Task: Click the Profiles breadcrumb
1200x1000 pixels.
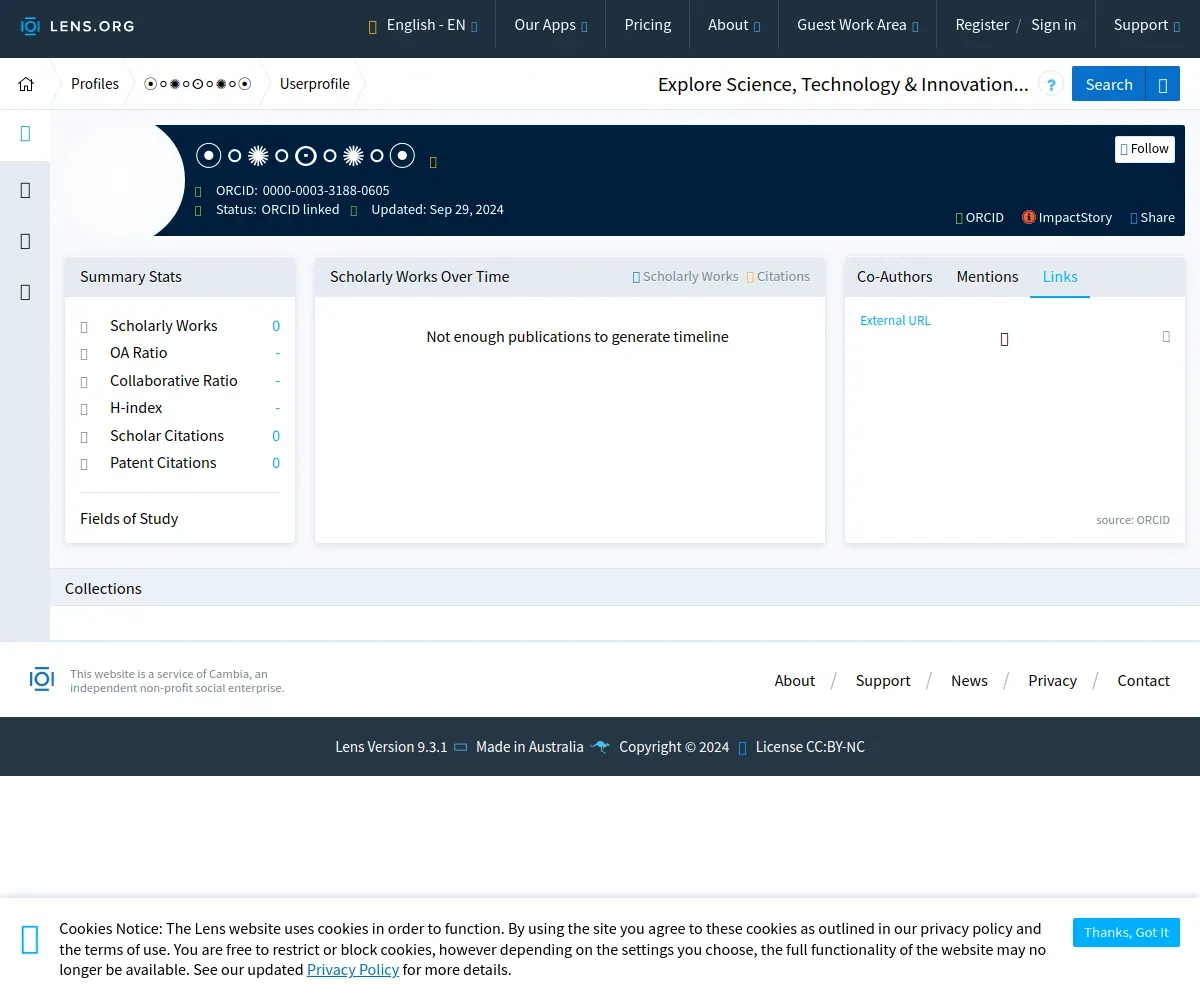Action: coord(95,84)
